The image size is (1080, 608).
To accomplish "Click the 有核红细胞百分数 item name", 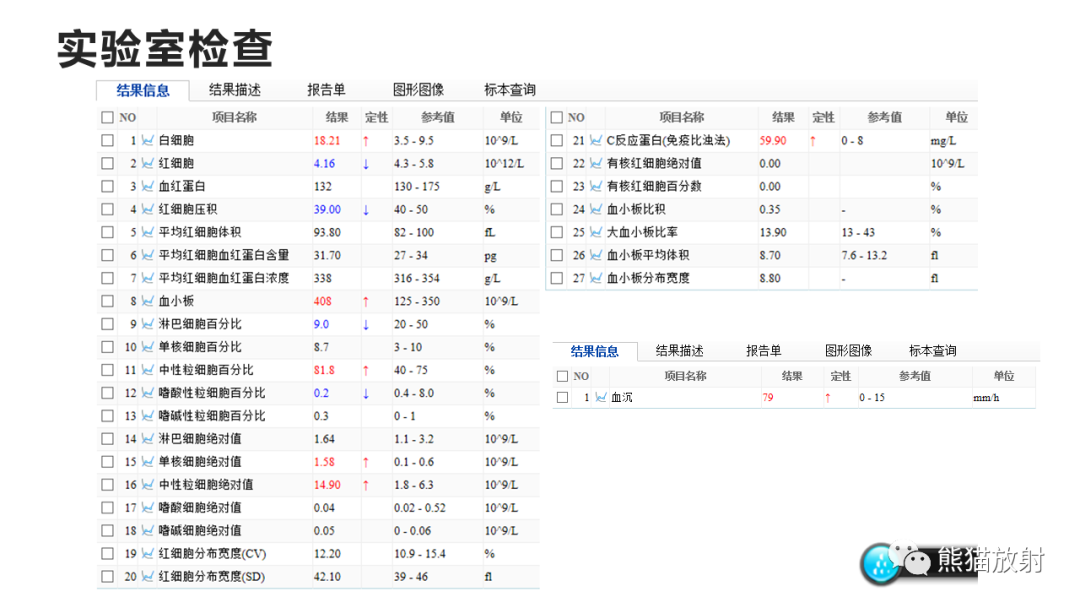I will click(654, 187).
